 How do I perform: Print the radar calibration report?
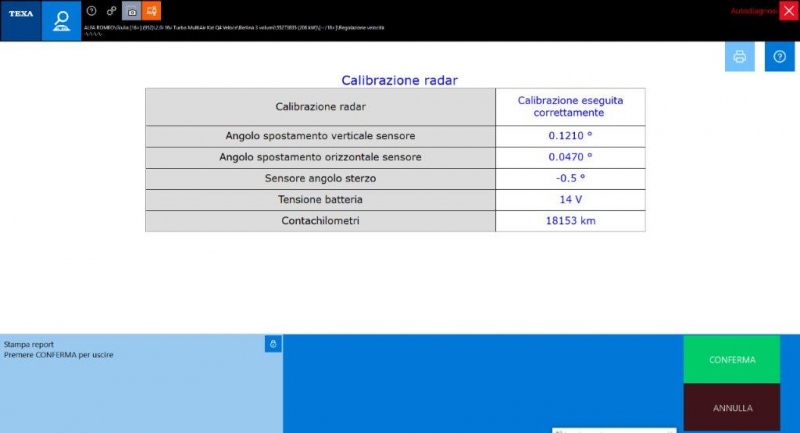pyautogui.click(x=740, y=57)
